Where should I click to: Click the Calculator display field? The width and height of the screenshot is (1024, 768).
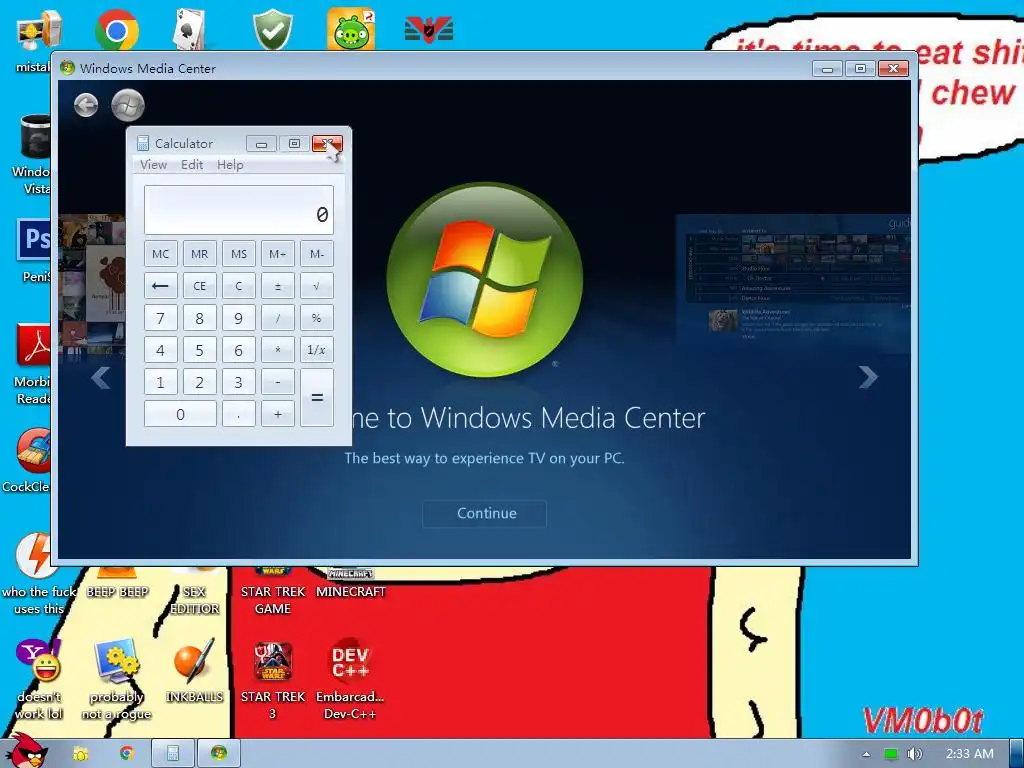pos(239,210)
